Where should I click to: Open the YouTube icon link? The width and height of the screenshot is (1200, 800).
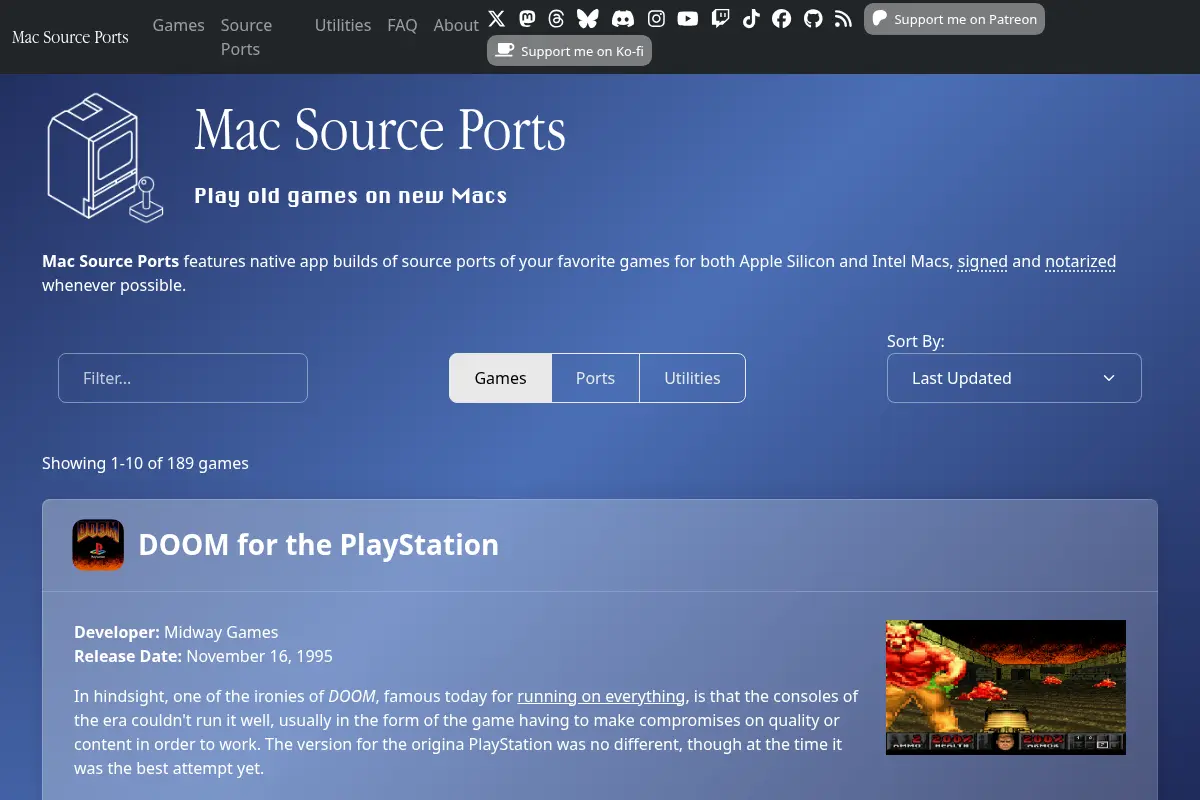pyautogui.click(x=688, y=19)
